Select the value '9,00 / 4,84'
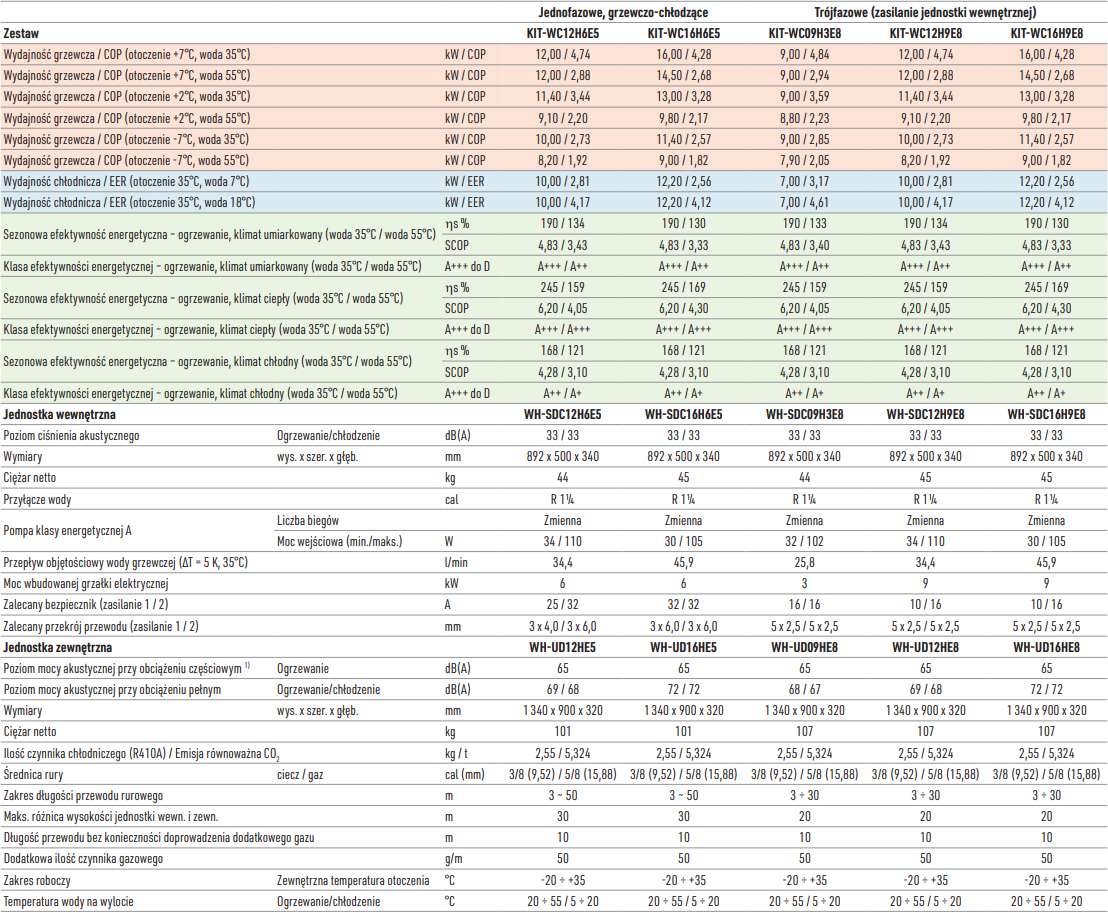This screenshot has width=1108, height=912. [x=804, y=54]
